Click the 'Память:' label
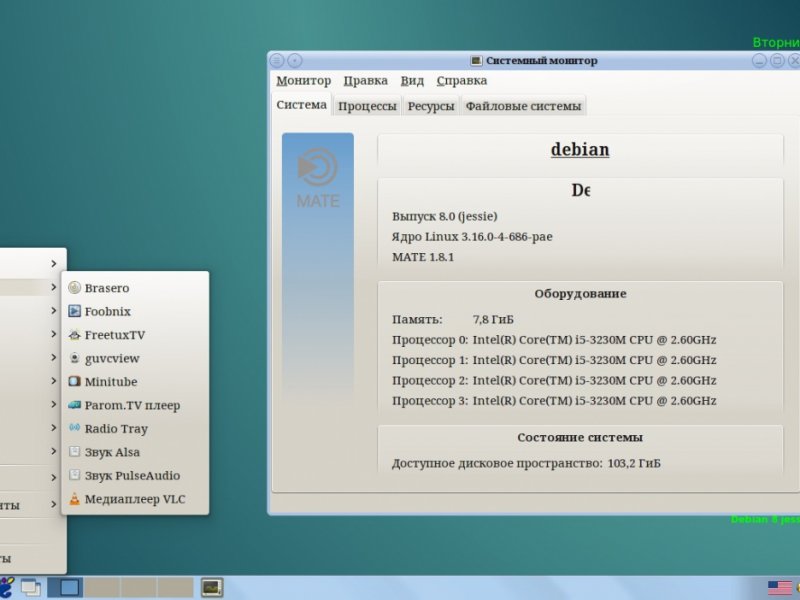The width and height of the screenshot is (800, 600). click(x=417, y=319)
